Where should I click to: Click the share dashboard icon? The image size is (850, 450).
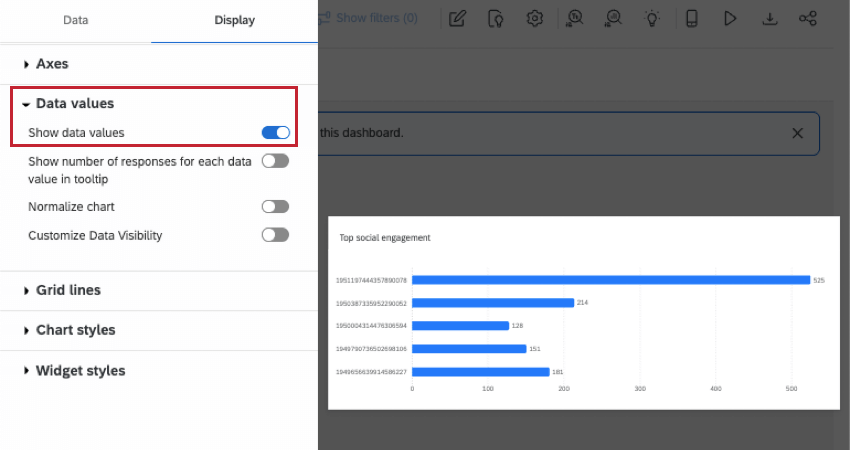point(808,18)
